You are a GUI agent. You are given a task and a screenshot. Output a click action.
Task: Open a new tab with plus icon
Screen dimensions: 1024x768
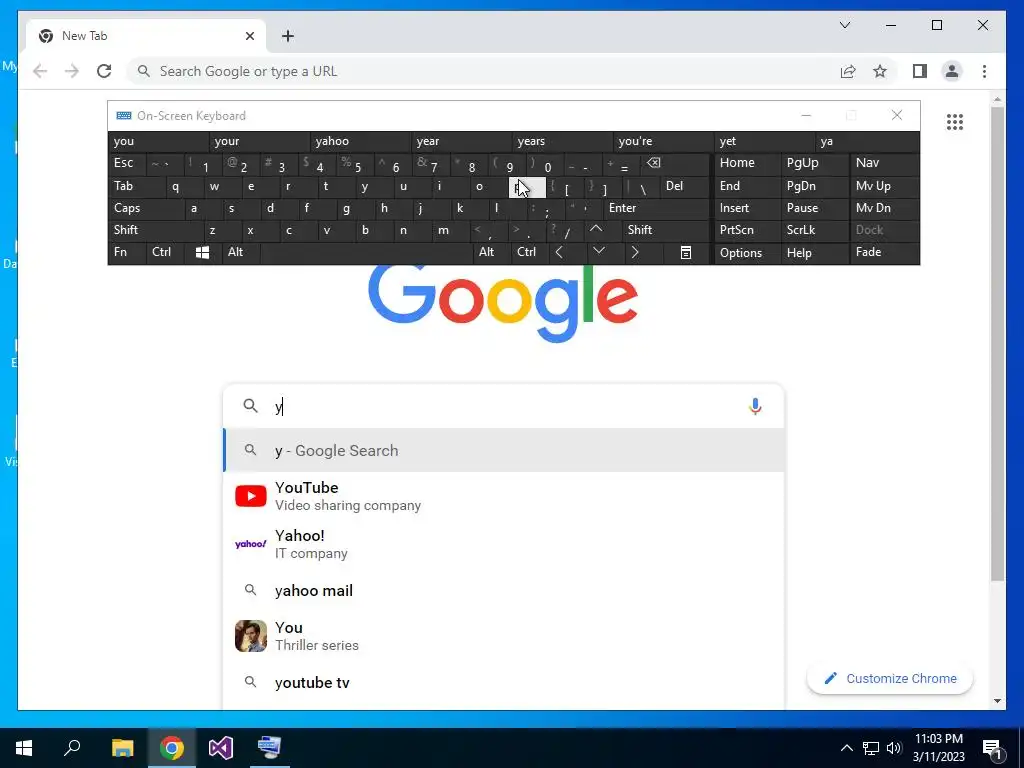pyautogui.click(x=288, y=36)
